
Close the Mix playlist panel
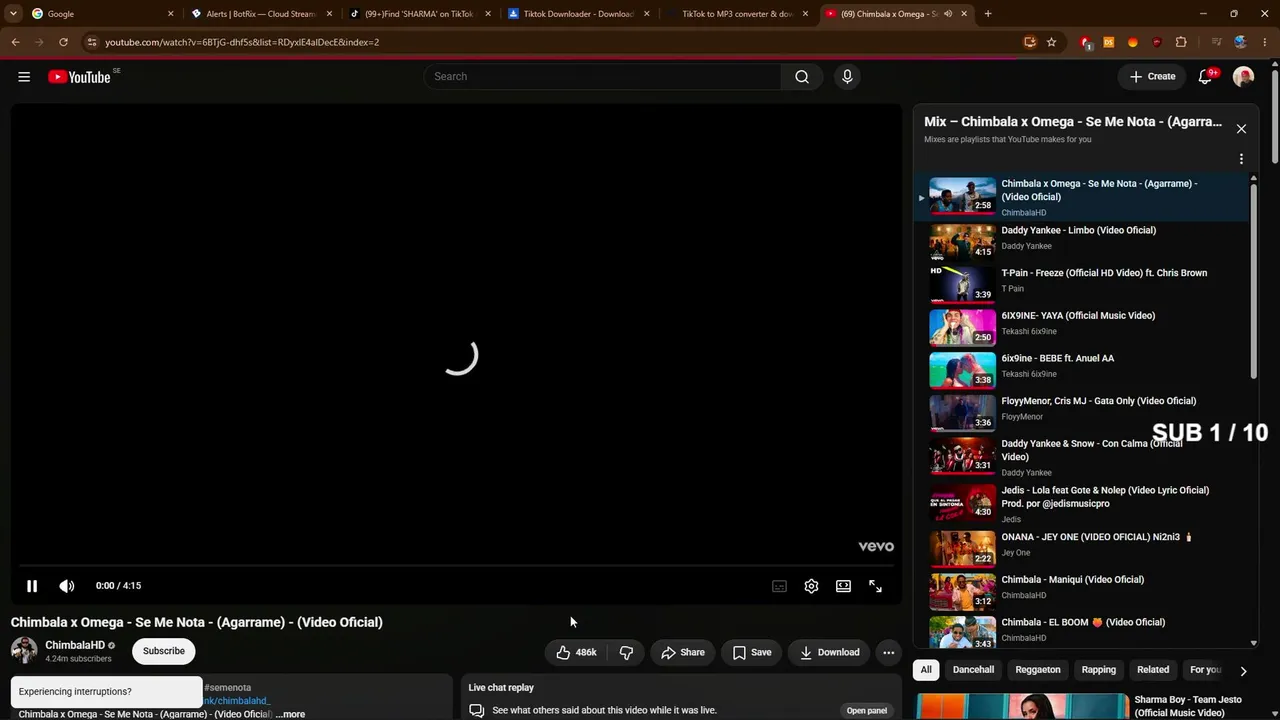coord(1241,129)
